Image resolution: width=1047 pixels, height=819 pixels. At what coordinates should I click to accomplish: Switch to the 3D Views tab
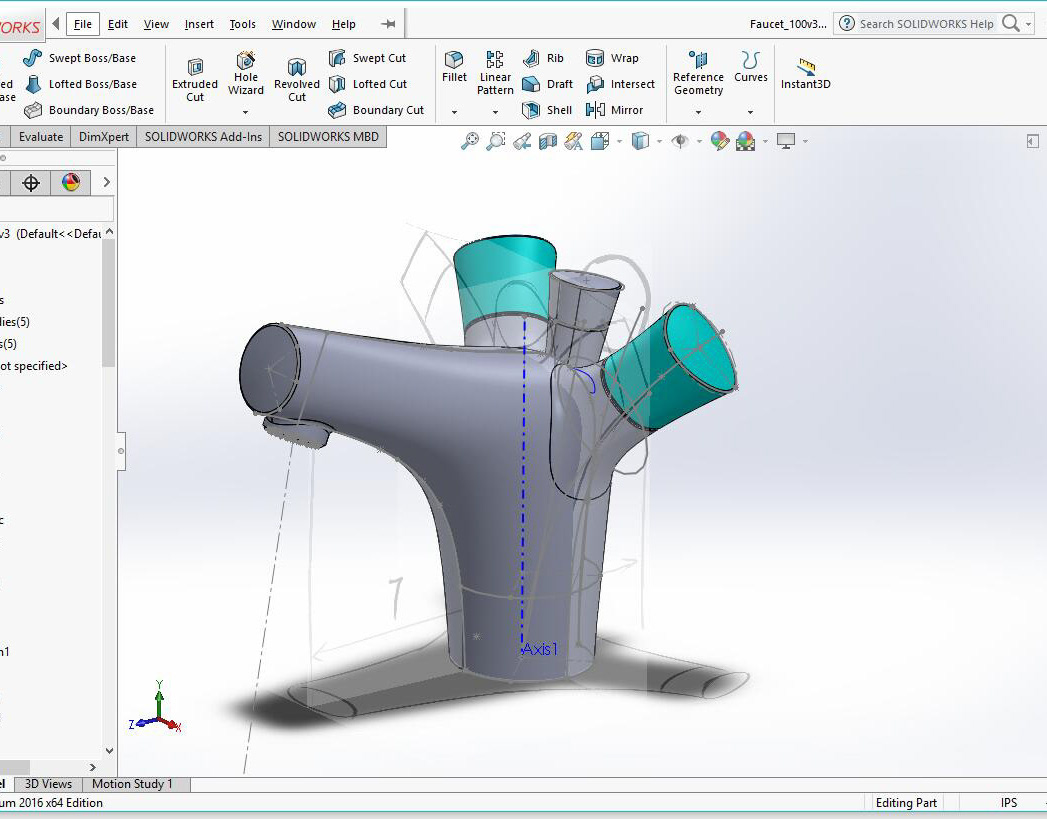[x=48, y=784]
